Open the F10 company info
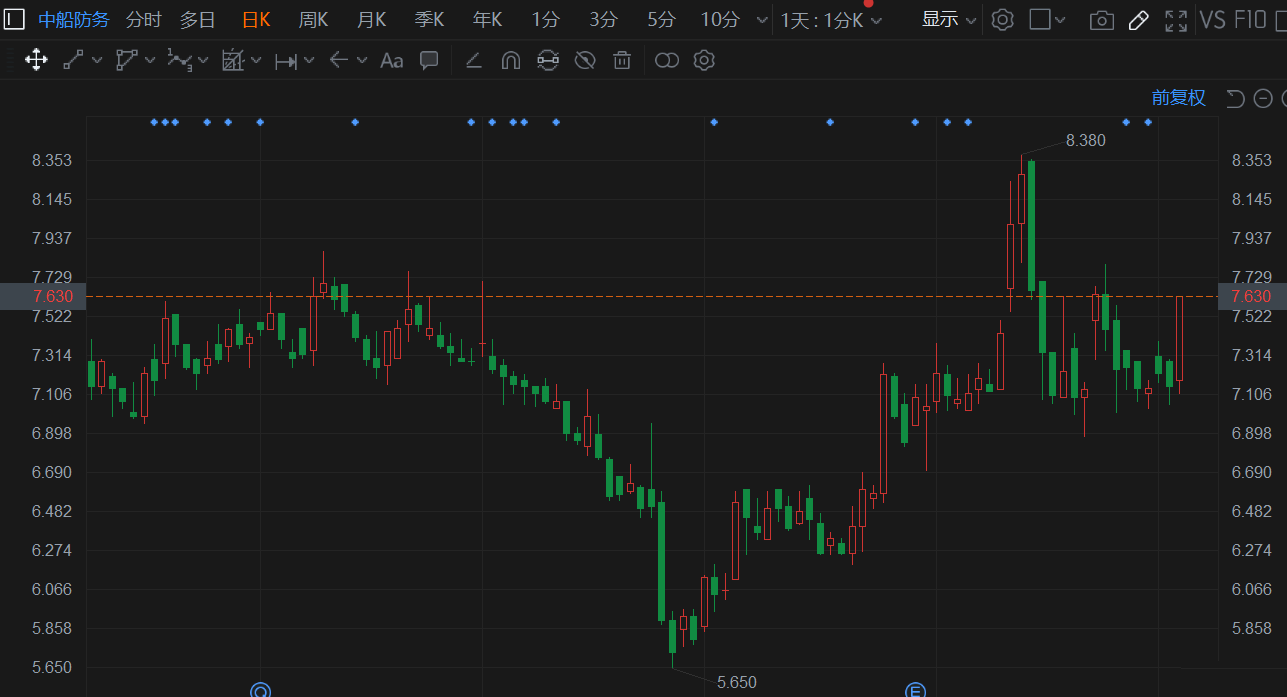The height and width of the screenshot is (697, 1287). pos(1250,19)
